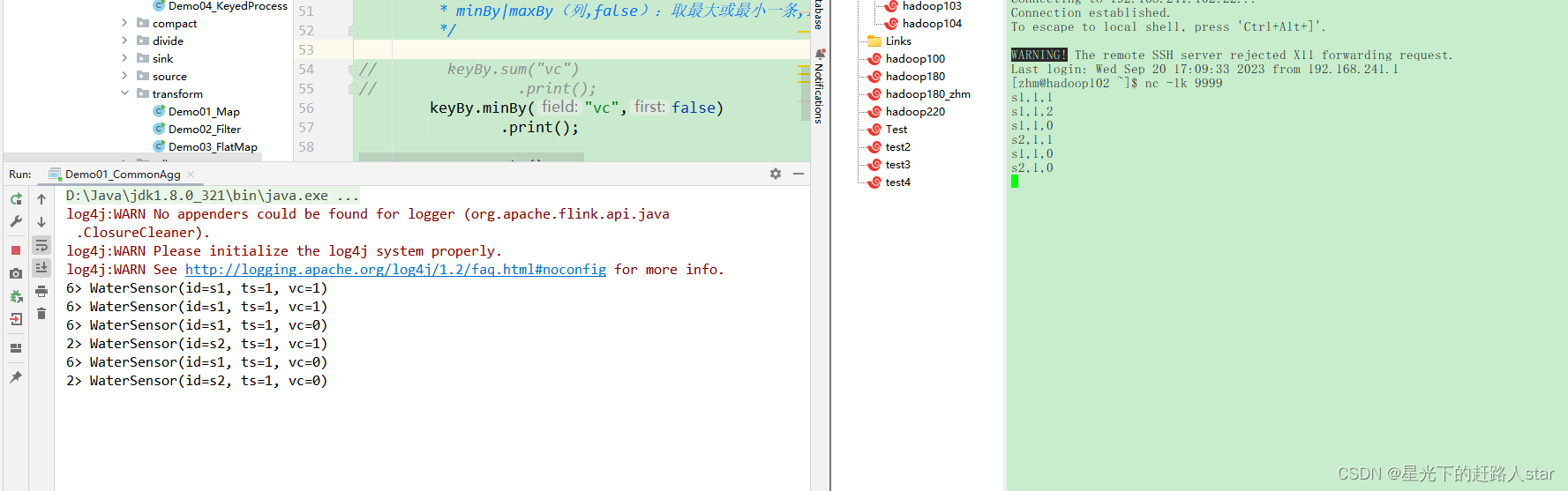Image resolution: width=1568 pixels, height=491 pixels.
Task: Click the terminal's green cursor block
Action: [1015, 182]
